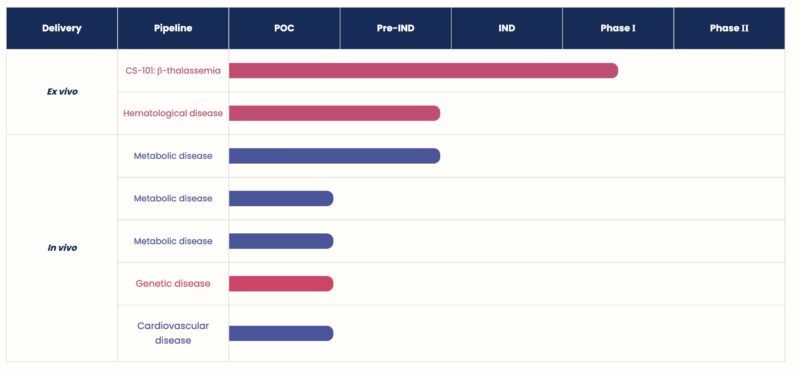The width and height of the screenshot is (800, 369).
Task: Select the Pipeline column header
Action: (x=173, y=29)
